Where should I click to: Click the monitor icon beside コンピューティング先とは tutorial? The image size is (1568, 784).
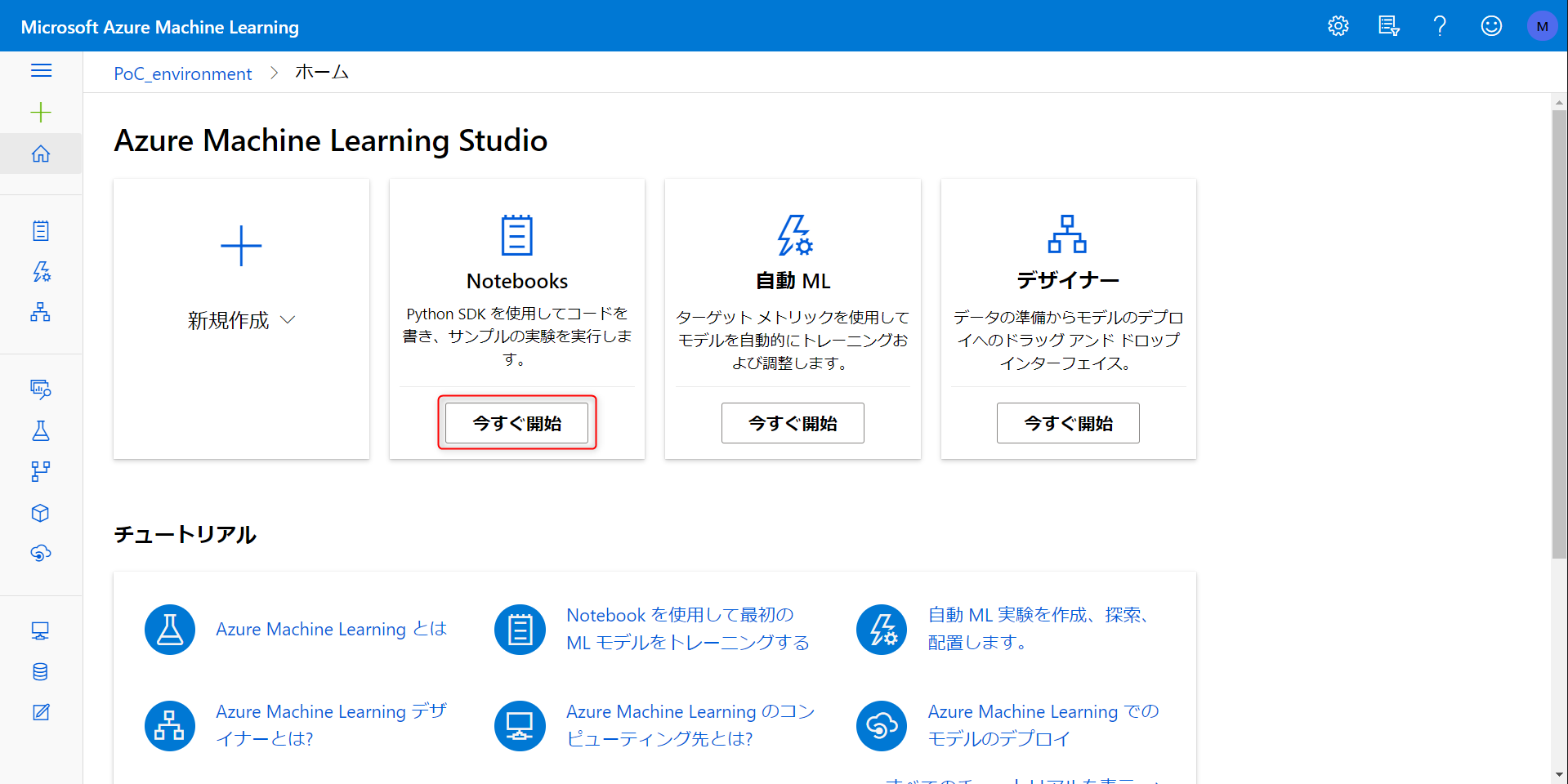520,726
